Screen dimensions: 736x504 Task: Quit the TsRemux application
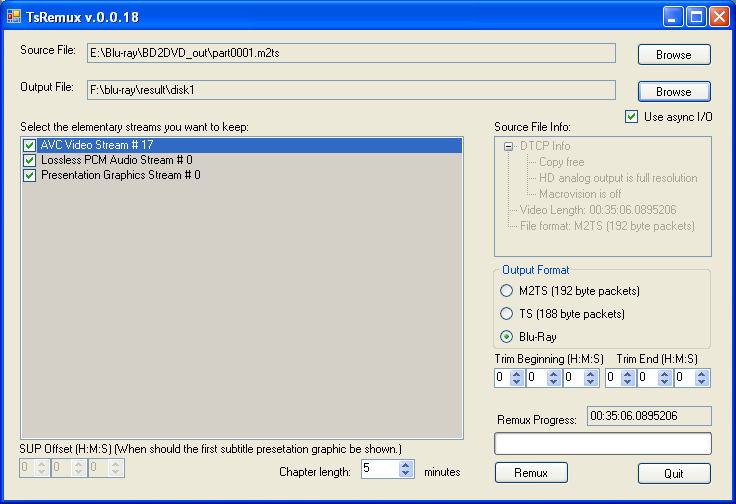point(674,473)
